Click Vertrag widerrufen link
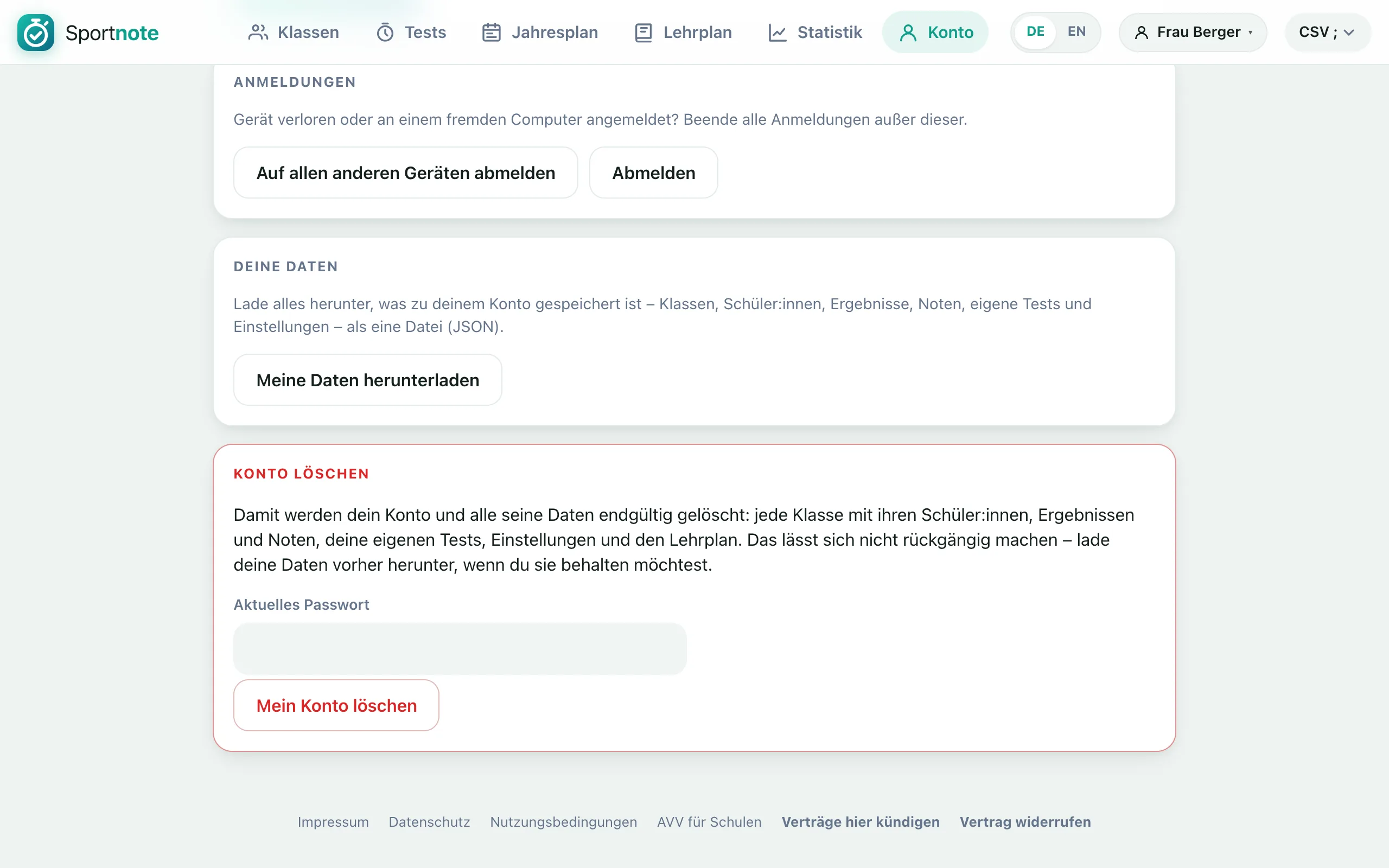Viewport: 1389px width, 868px height. pos(1025,822)
